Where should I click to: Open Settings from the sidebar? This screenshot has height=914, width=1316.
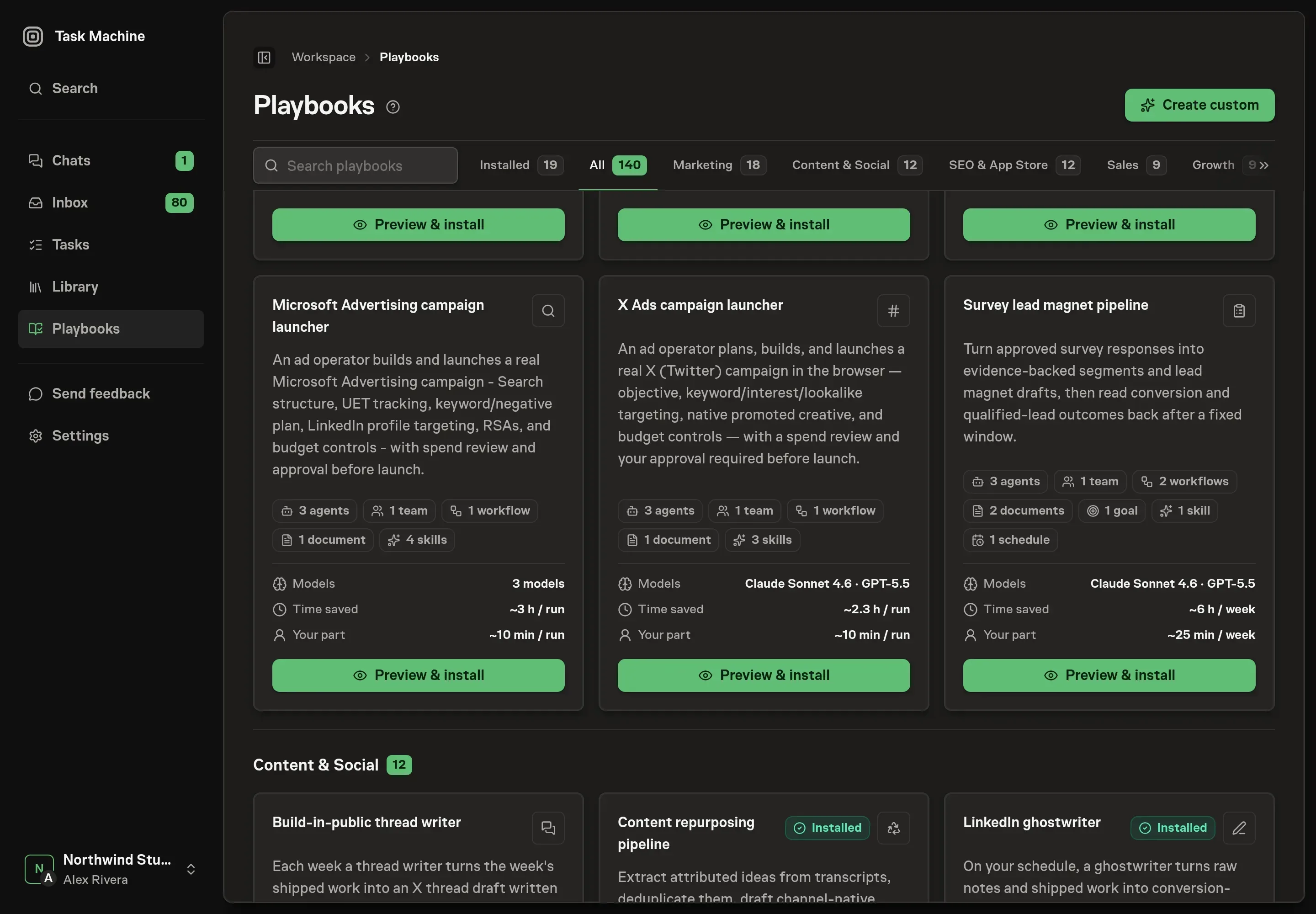pos(111,436)
